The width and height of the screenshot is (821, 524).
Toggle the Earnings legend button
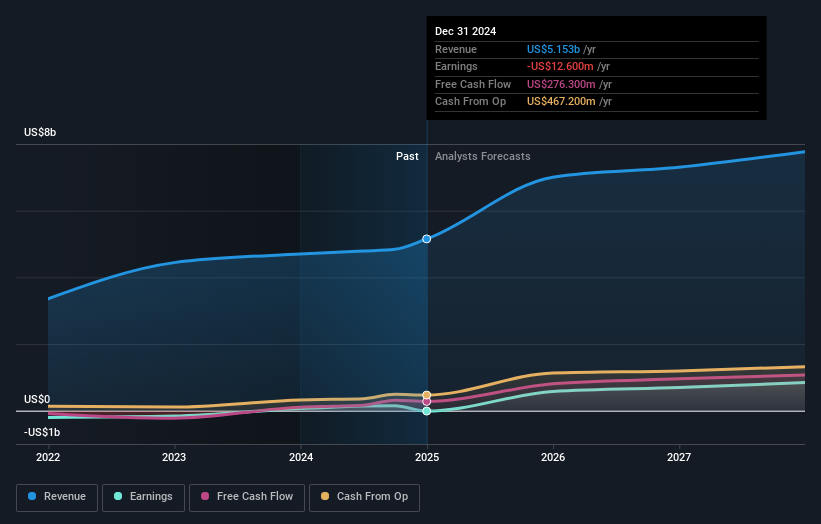143,497
